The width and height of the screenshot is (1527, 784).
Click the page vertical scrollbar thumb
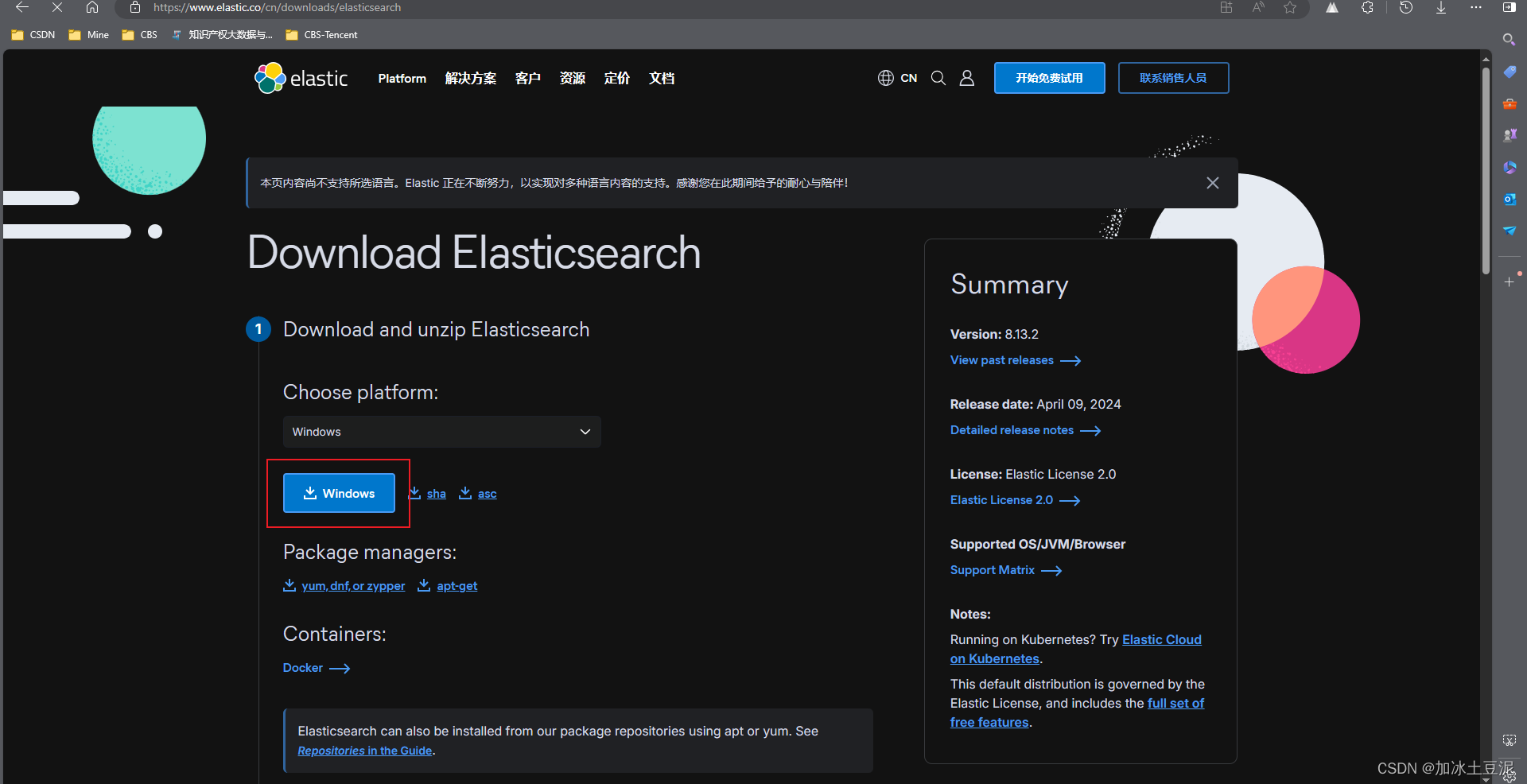[1486, 171]
